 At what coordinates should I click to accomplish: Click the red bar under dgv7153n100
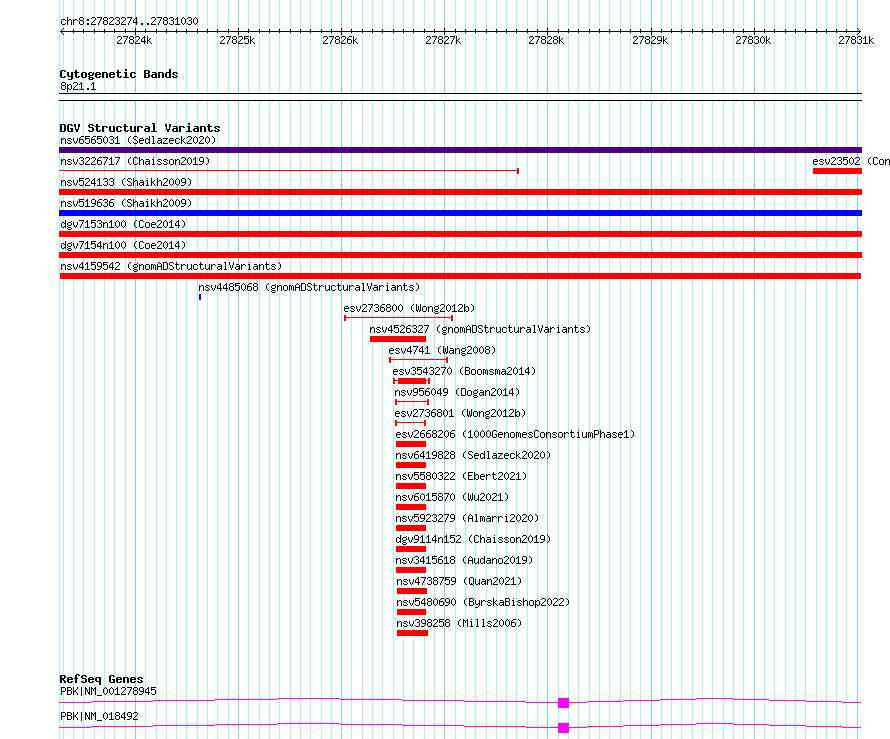click(460, 234)
